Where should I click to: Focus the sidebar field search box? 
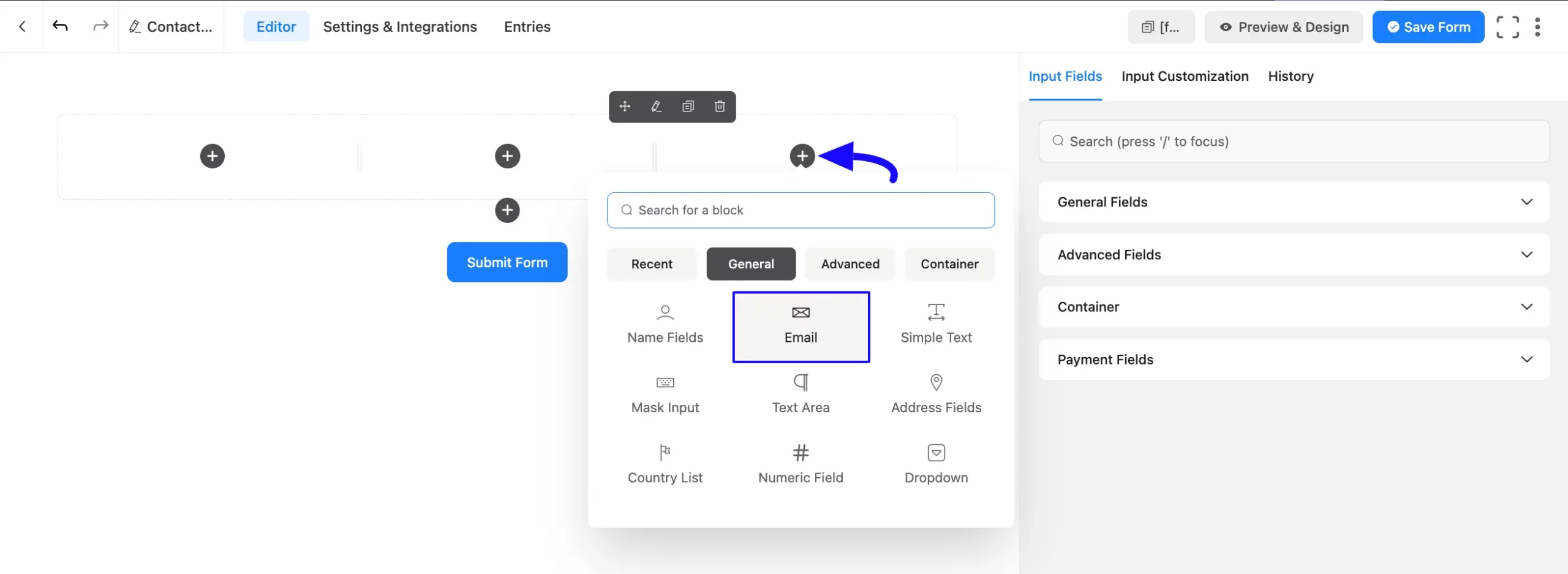click(x=1294, y=142)
